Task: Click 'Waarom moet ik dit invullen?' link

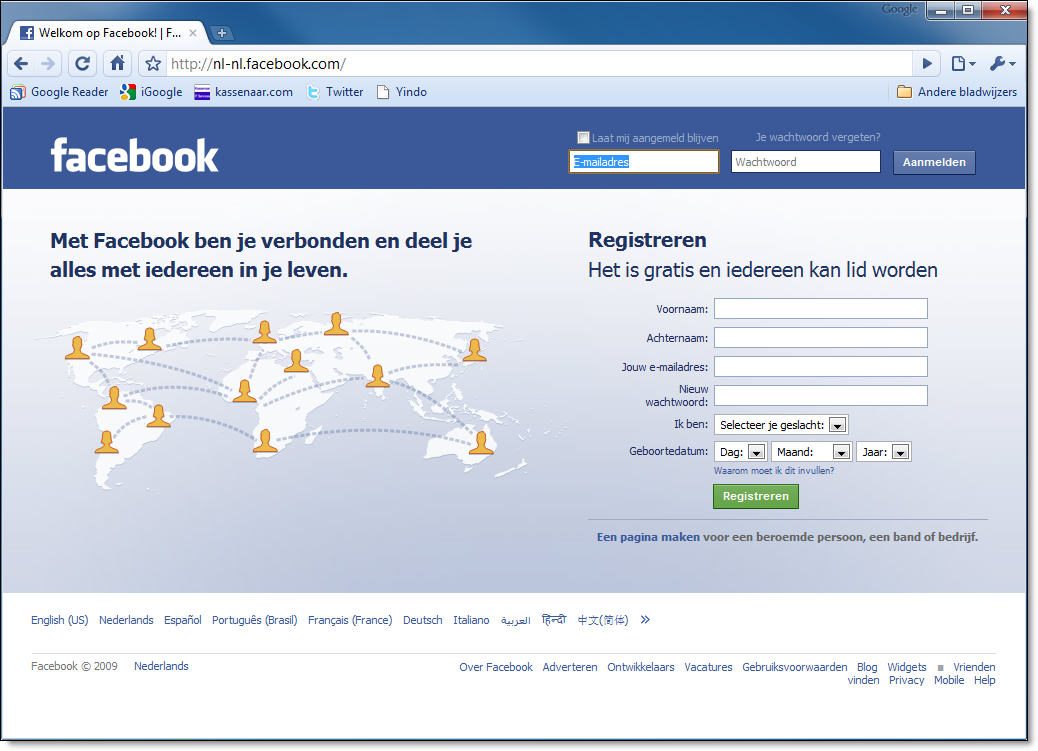Action: pyautogui.click(x=774, y=471)
